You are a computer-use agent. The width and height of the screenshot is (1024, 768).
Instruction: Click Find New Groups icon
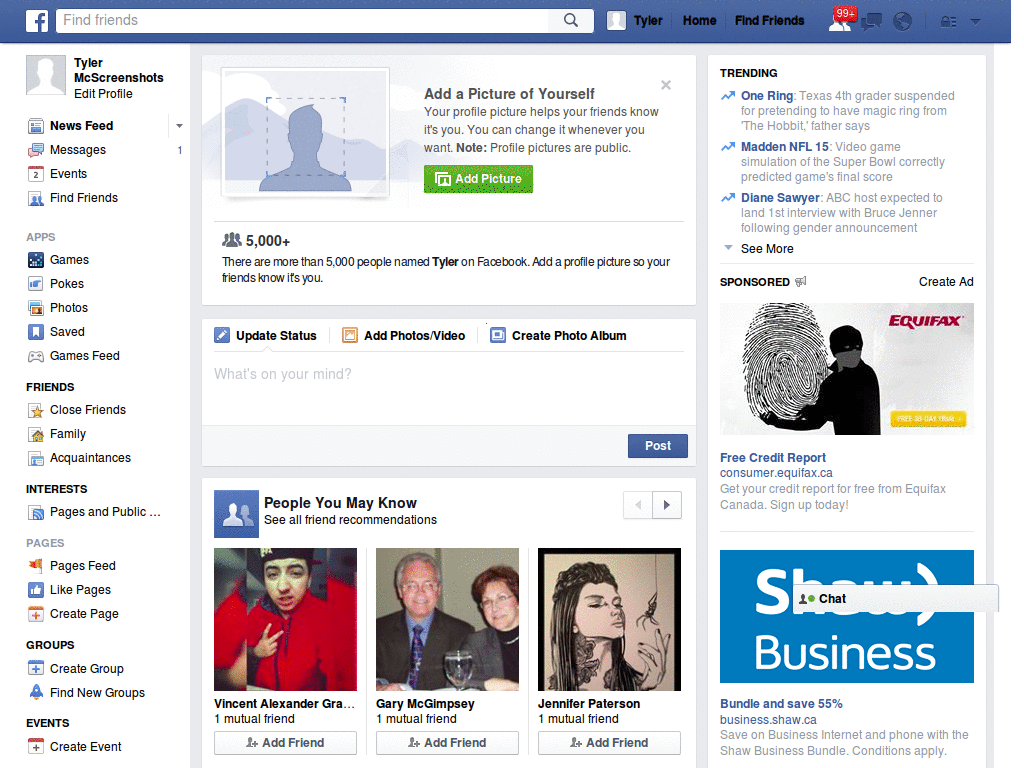pos(36,692)
